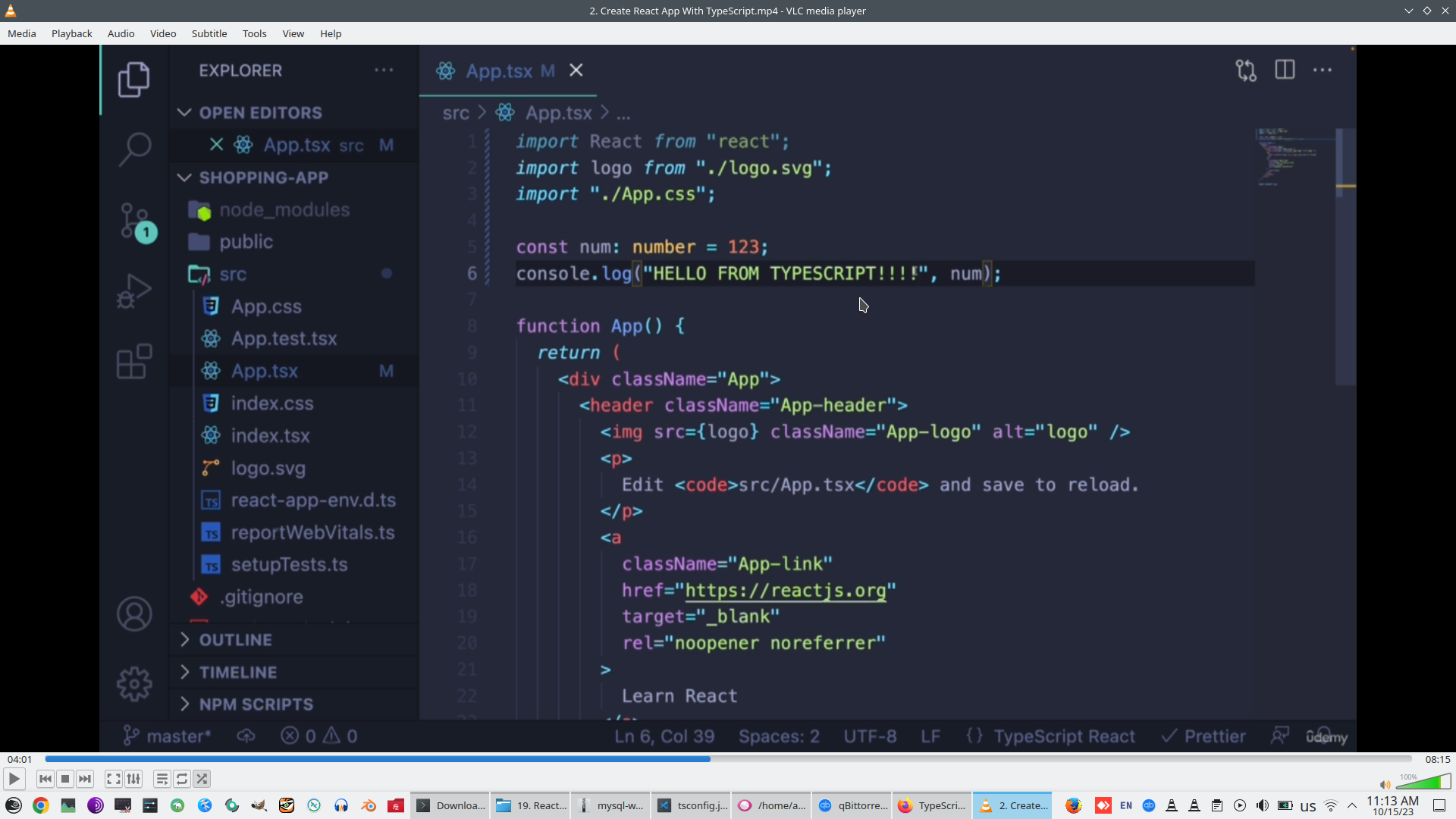Stop video playback
This screenshot has height=819, width=1456.
tap(65, 779)
